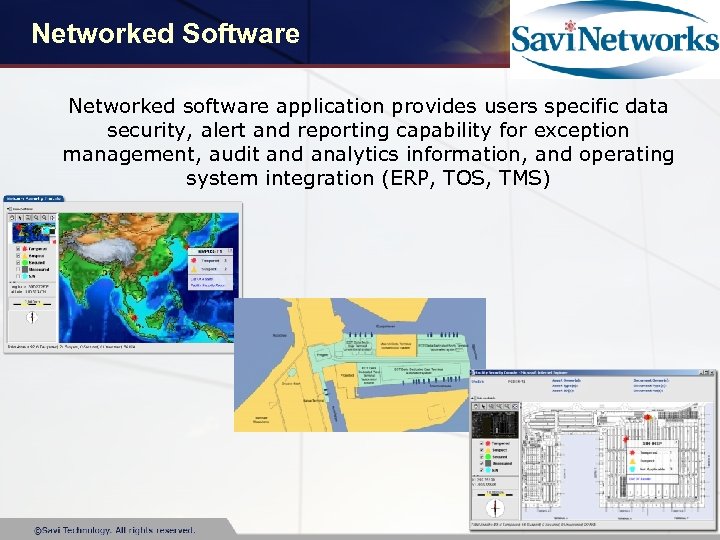Select the pan tool in map console toolbar
Viewport: 720px width, 540px height.
[x=11, y=218]
